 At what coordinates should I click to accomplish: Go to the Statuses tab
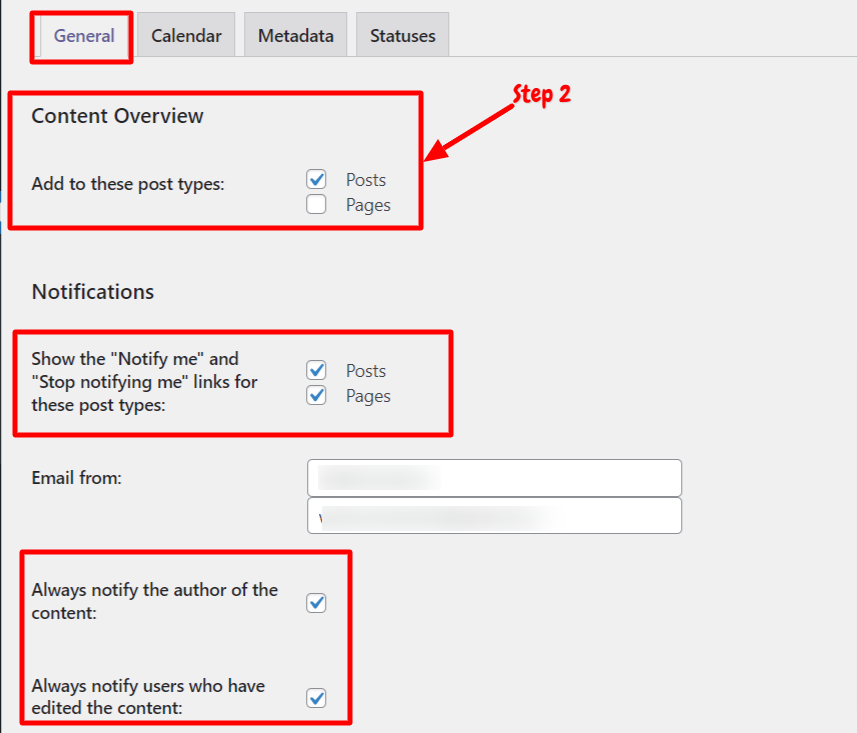(403, 36)
